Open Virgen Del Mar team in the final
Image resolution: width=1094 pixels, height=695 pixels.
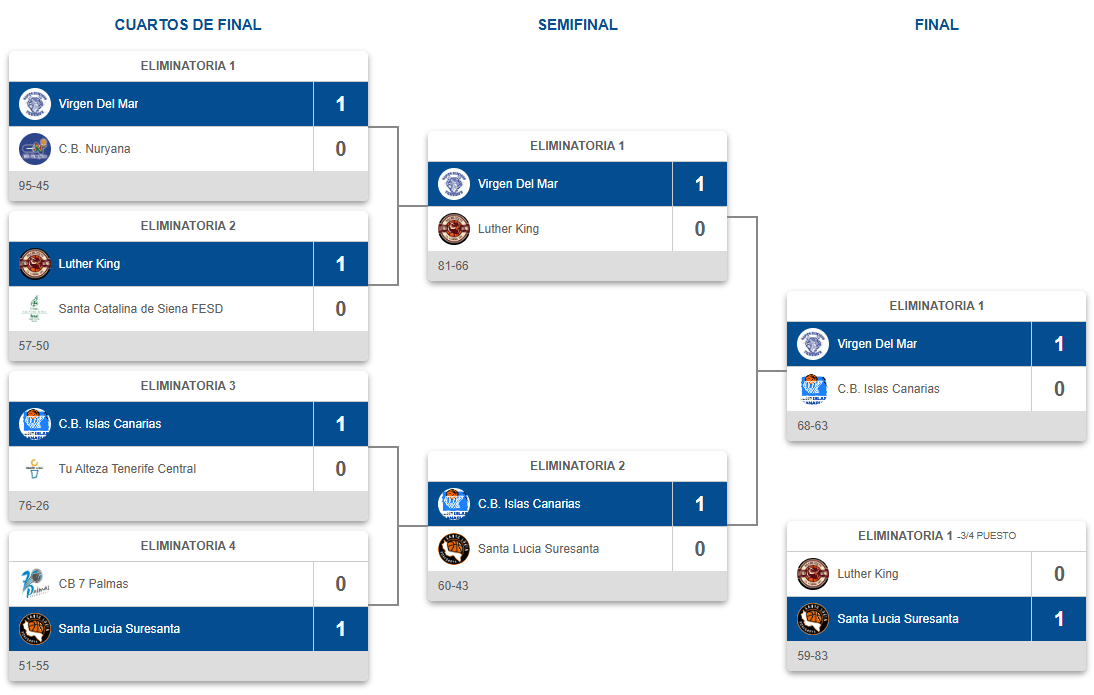[x=877, y=344]
